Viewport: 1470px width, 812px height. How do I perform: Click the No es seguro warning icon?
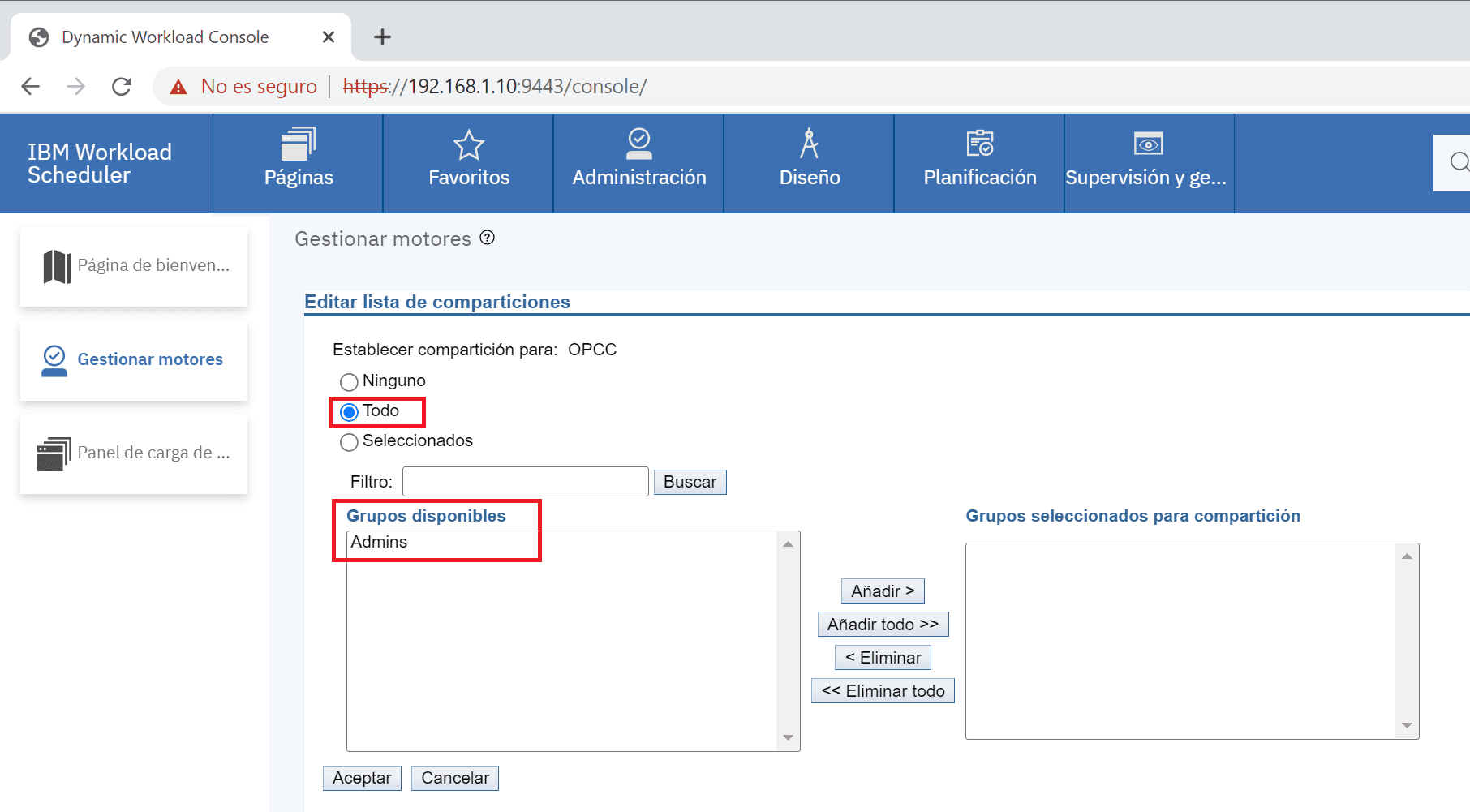[x=178, y=87]
